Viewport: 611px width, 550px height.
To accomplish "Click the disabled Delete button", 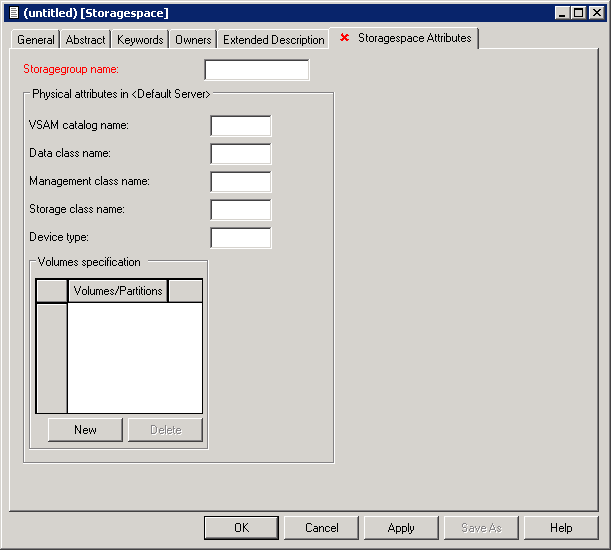I will click(x=166, y=430).
